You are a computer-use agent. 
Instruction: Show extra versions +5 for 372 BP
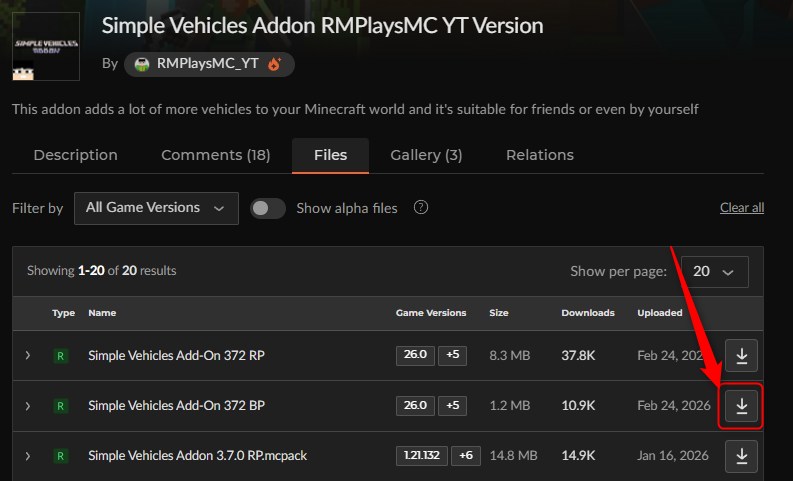tap(452, 406)
